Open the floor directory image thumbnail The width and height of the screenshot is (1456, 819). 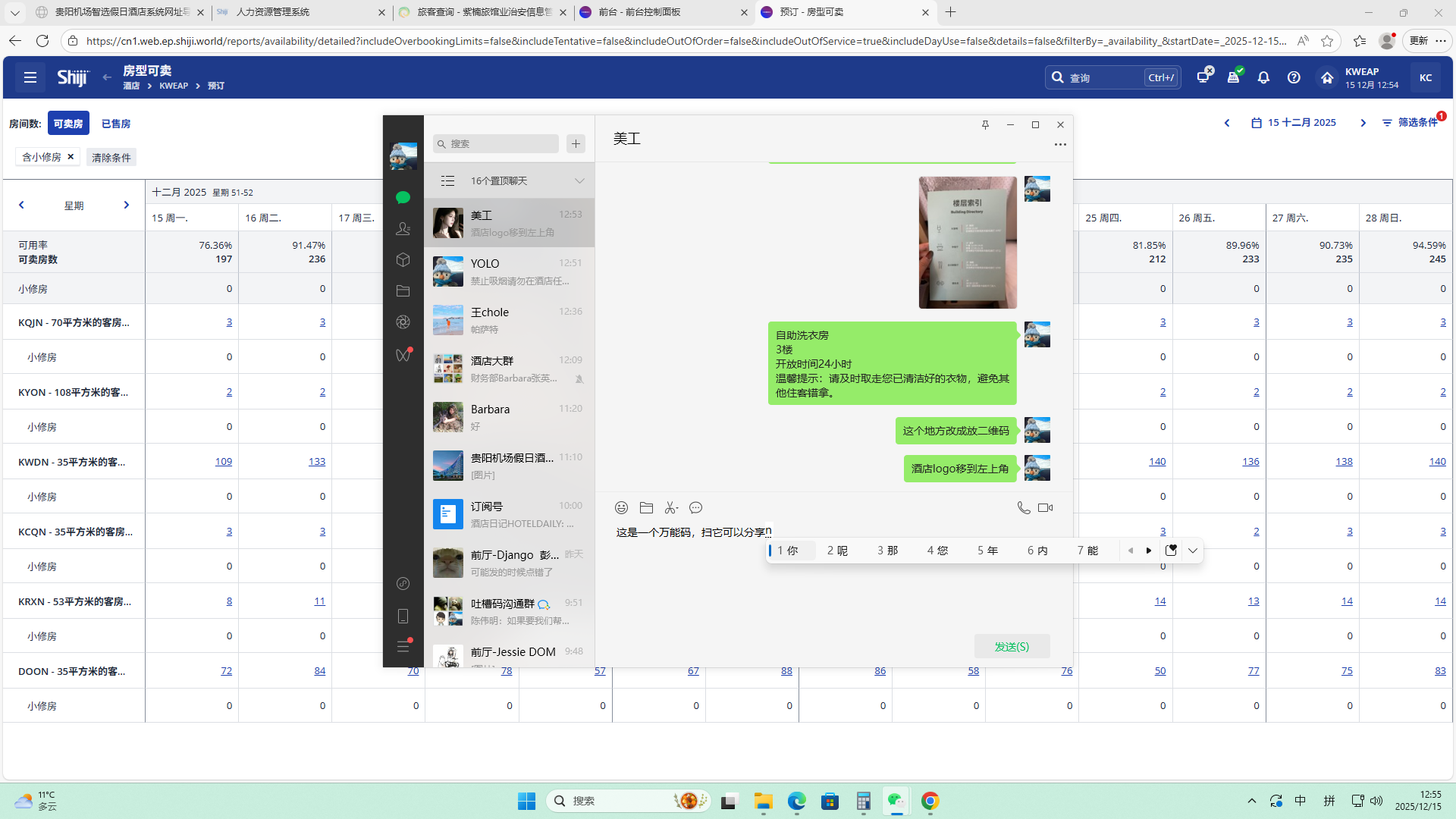pyautogui.click(x=967, y=243)
